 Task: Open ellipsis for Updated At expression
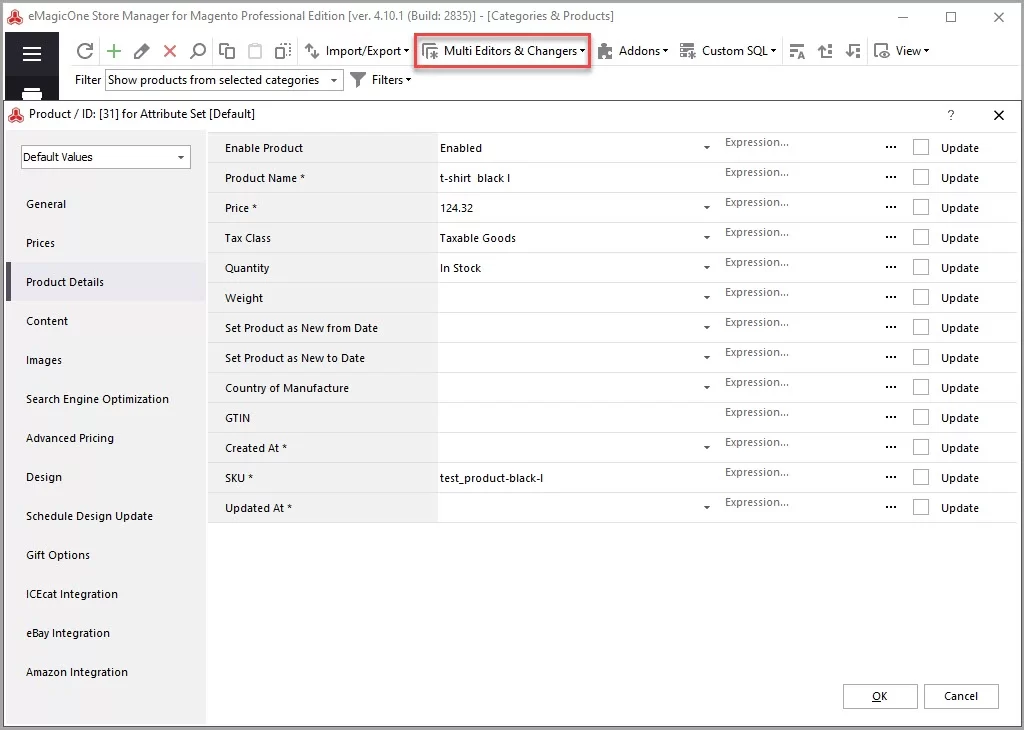click(x=891, y=508)
